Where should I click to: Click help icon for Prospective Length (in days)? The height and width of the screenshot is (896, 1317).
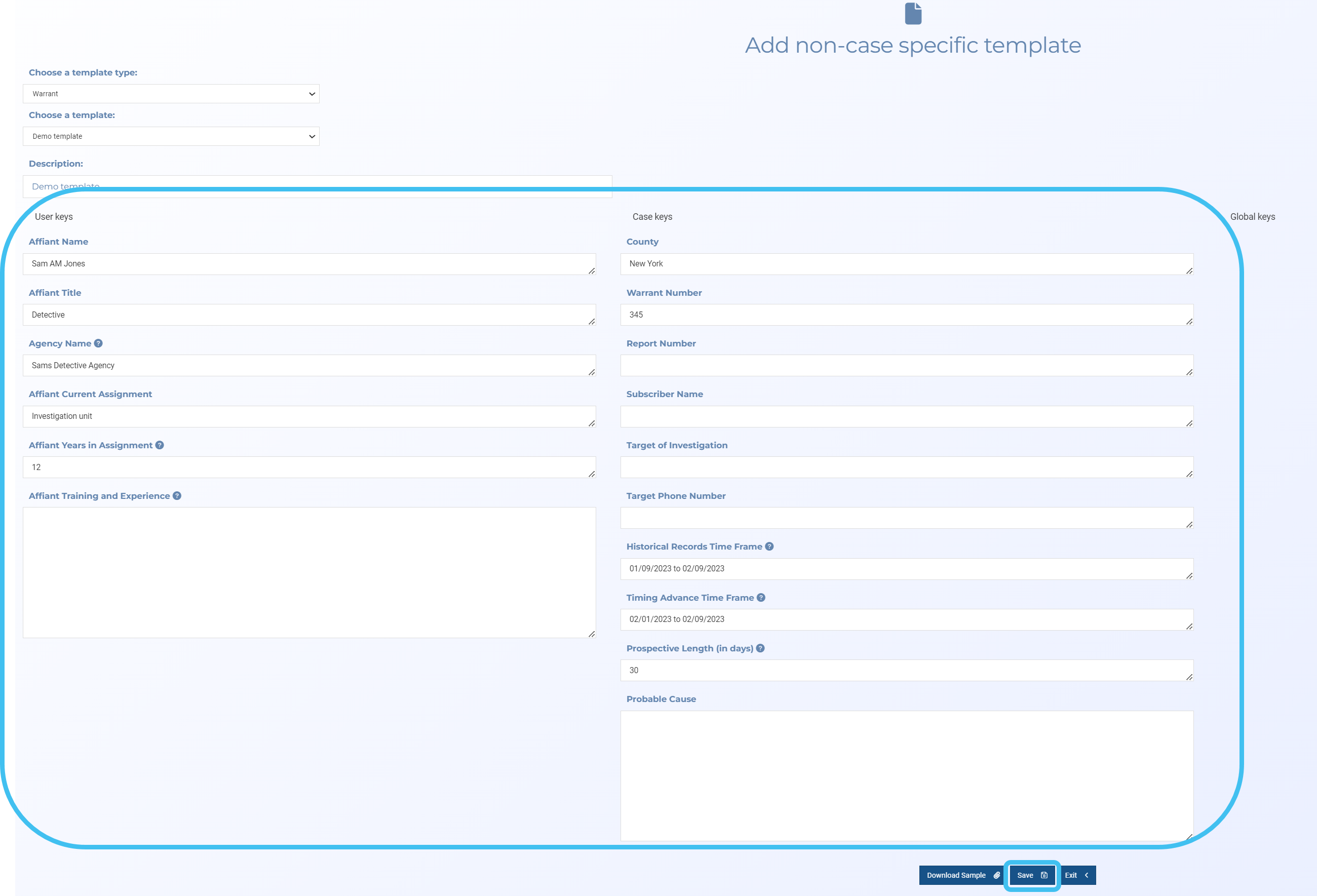[760, 648]
